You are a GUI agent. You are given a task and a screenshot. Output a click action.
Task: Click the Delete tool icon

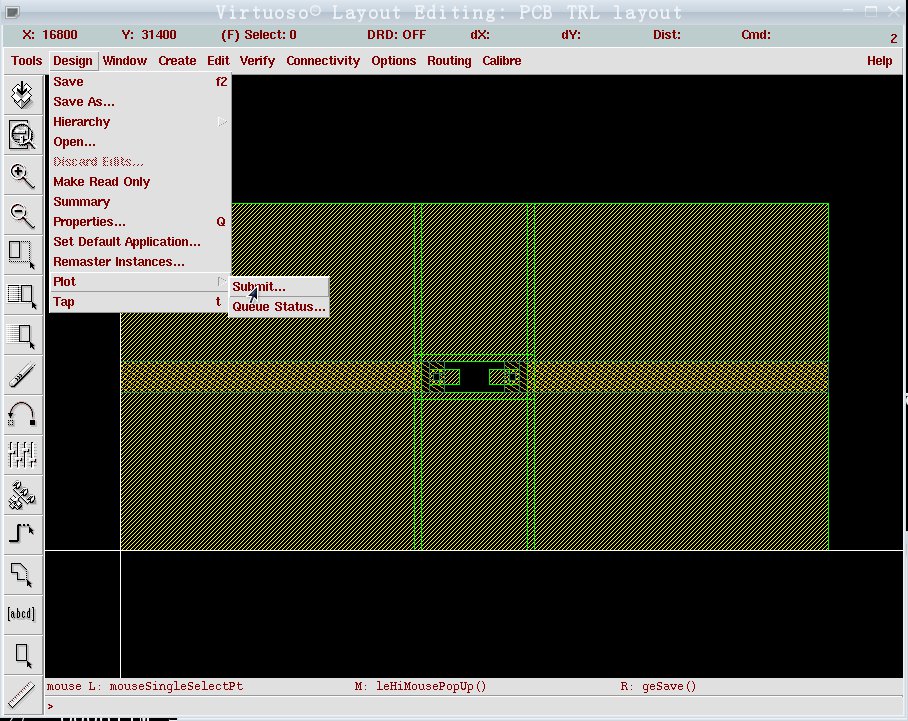pyautogui.click(x=23, y=375)
